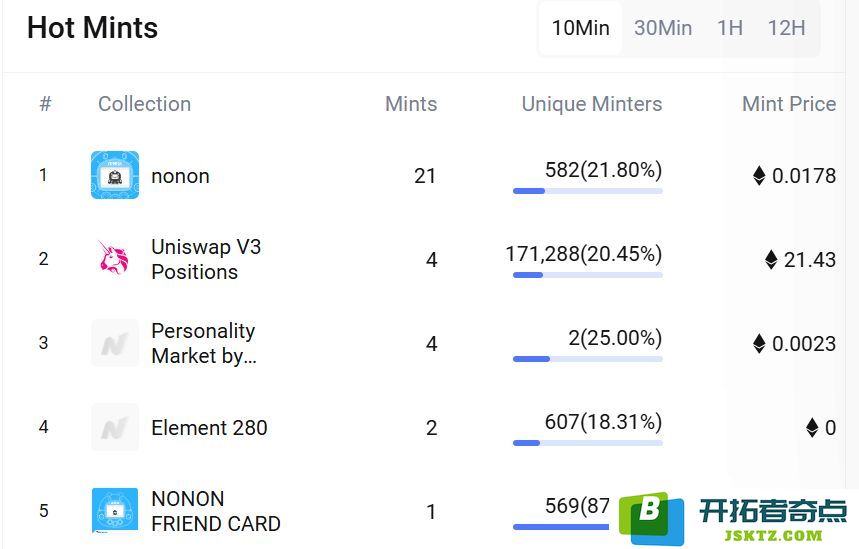
Task: Click the Unique Minters column header
Action: click(x=591, y=104)
